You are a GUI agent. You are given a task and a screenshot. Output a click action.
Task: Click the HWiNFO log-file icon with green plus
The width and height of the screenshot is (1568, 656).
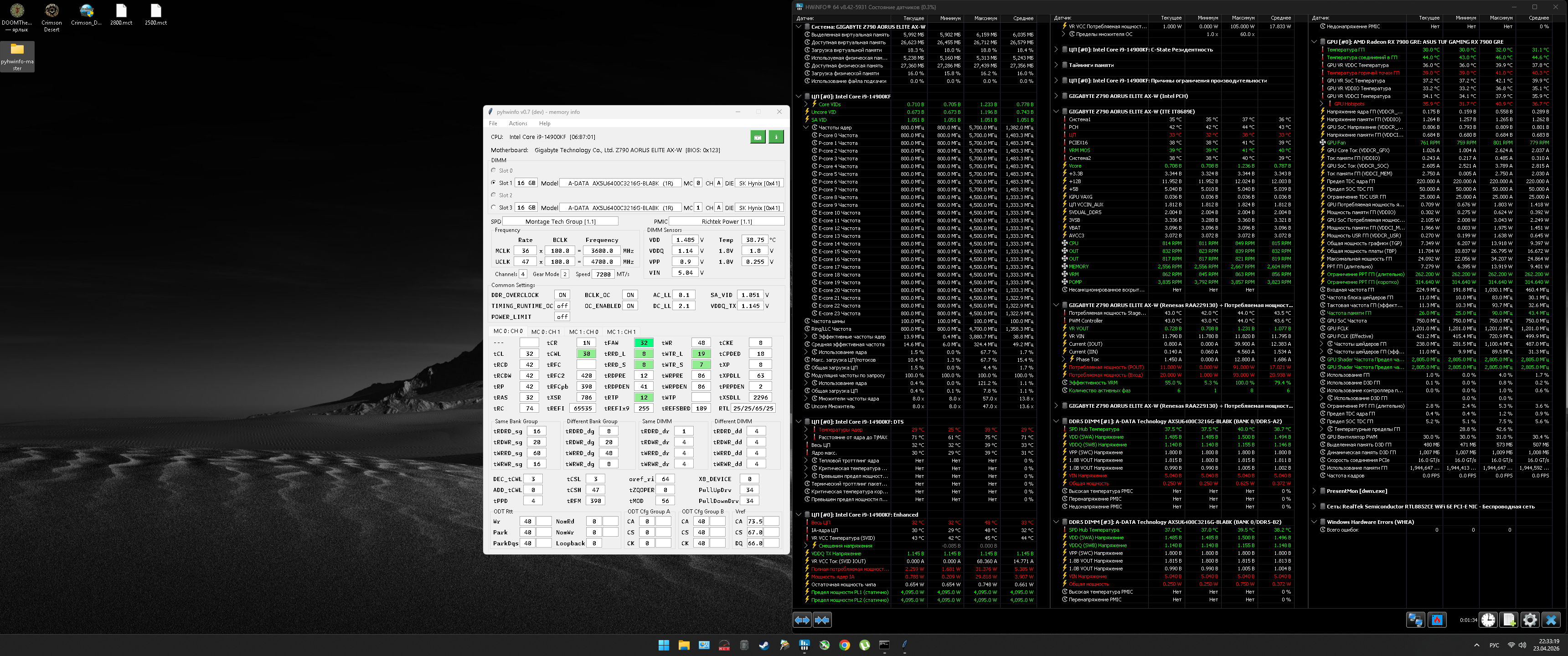coord(1509,620)
